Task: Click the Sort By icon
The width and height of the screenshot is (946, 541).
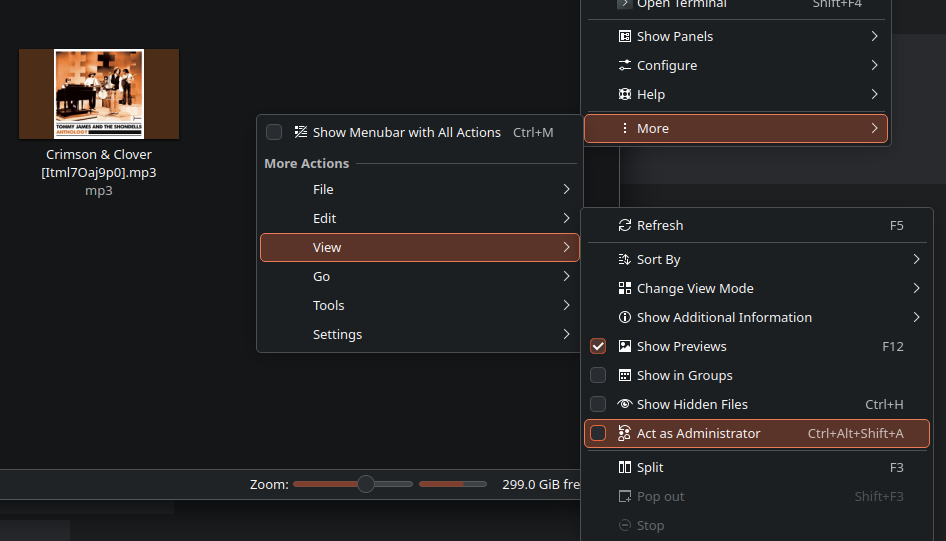Action: coord(624,259)
